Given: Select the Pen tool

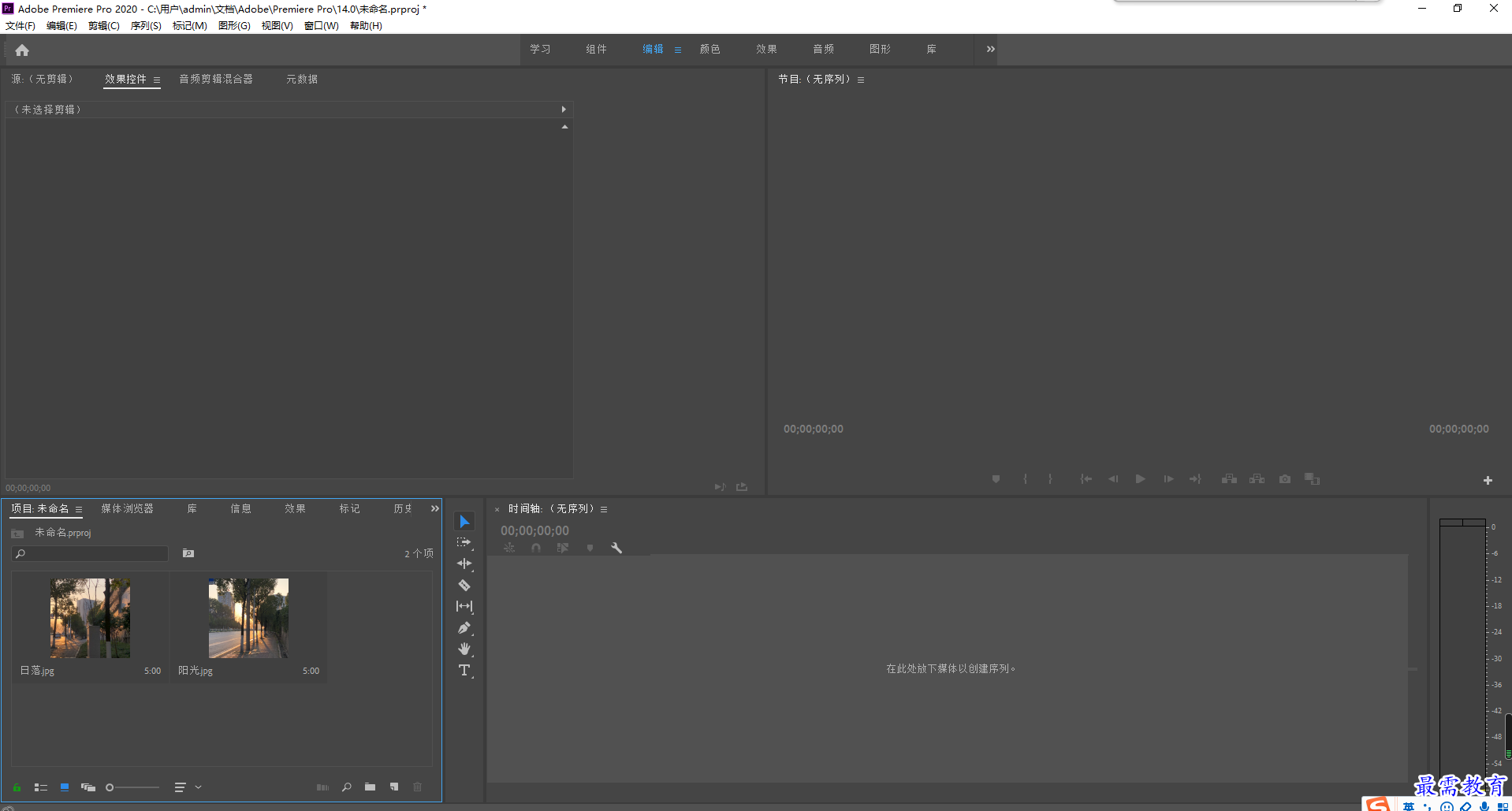Looking at the screenshot, I should pos(464,628).
